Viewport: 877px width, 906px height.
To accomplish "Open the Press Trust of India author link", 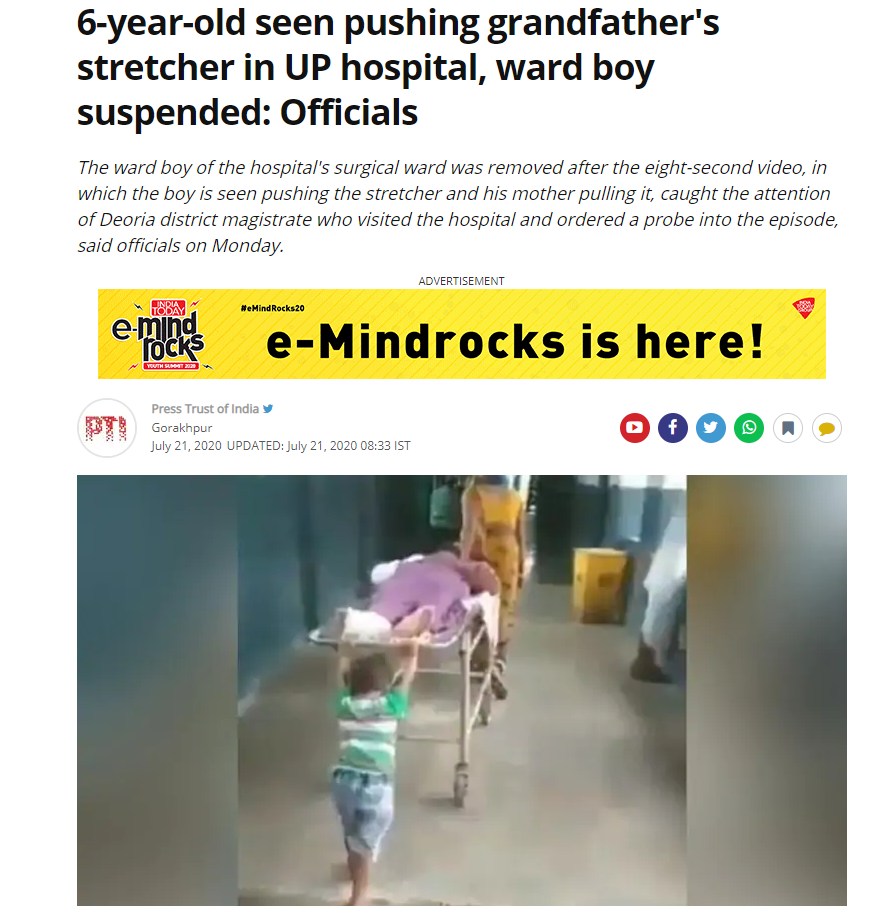I will (205, 409).
